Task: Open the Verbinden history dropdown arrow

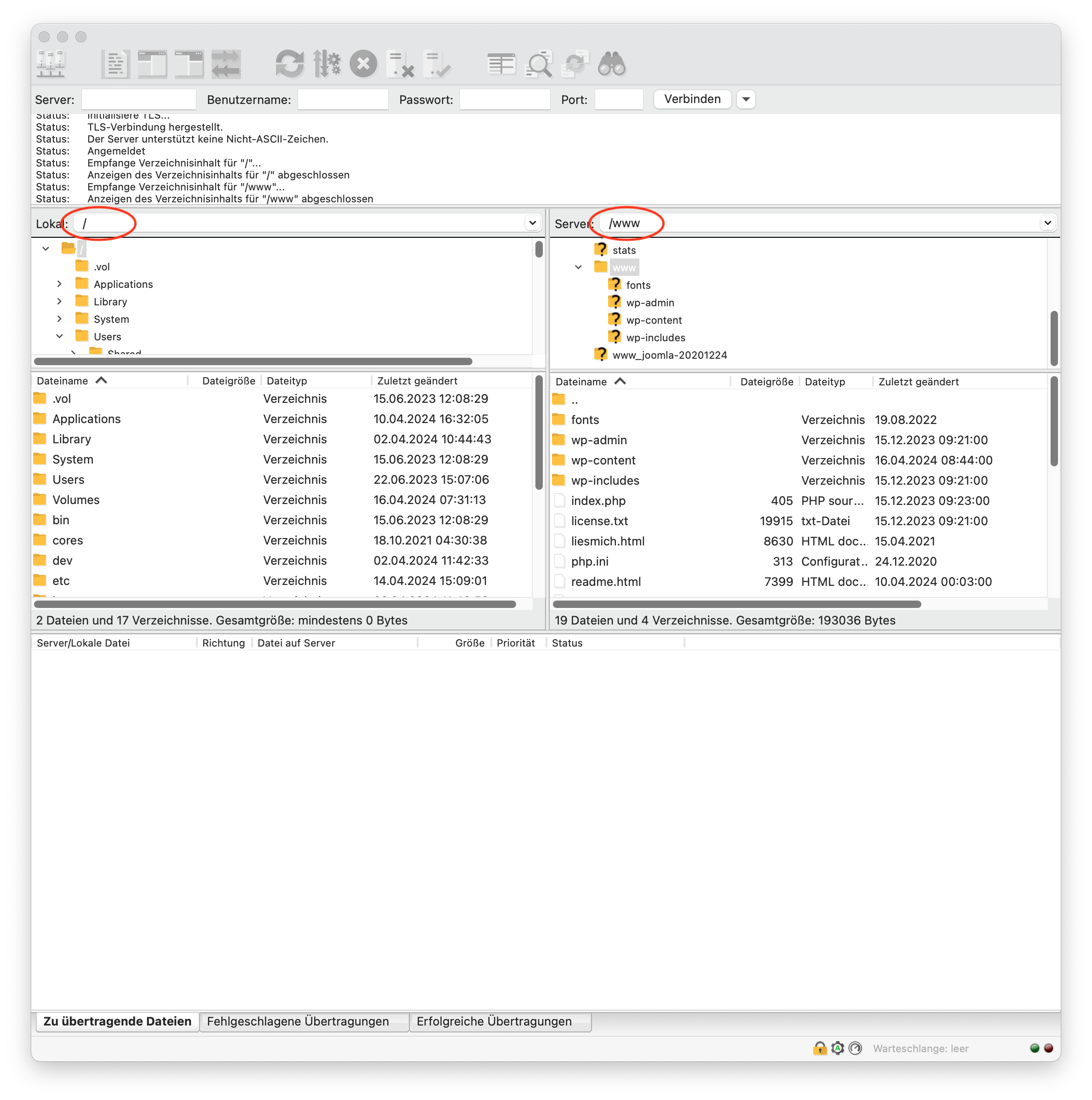Action: click(746, 99)
